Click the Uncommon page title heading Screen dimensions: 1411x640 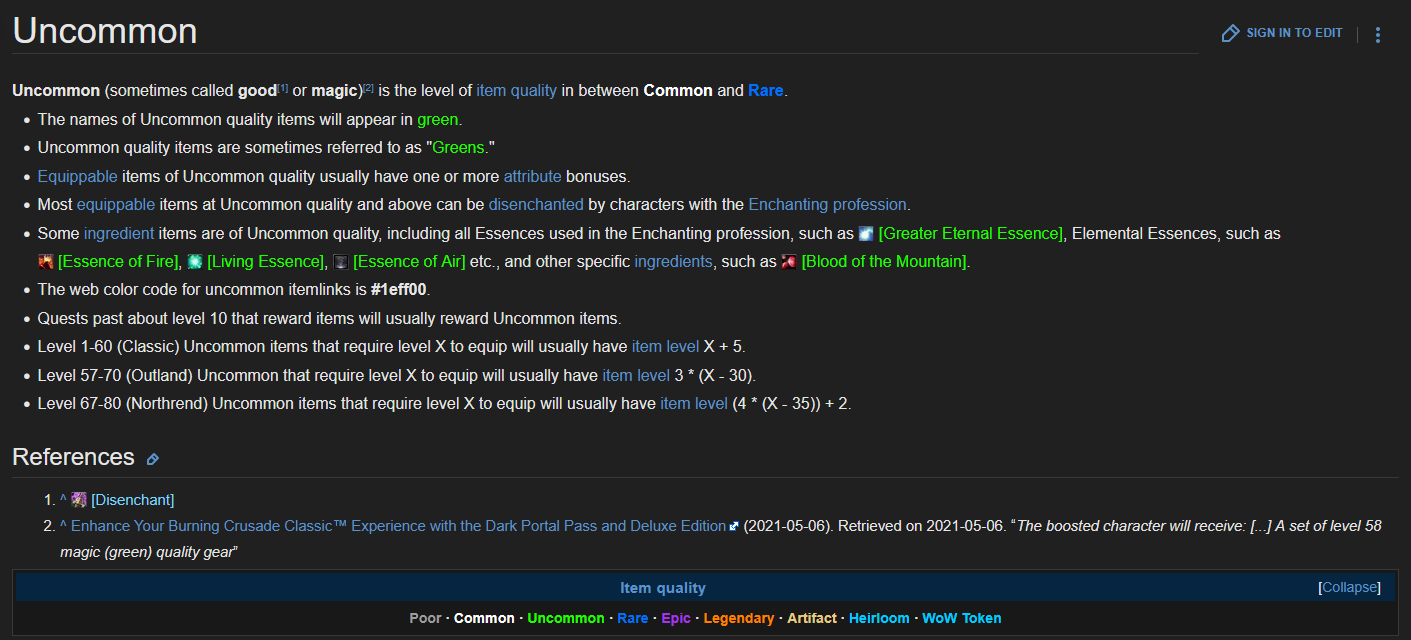click(x=104, y=31)
